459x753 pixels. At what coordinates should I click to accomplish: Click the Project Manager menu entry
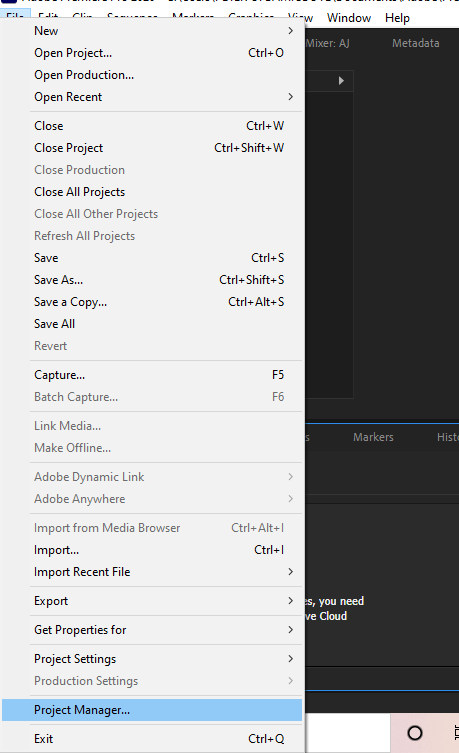[x=152, y=710]
